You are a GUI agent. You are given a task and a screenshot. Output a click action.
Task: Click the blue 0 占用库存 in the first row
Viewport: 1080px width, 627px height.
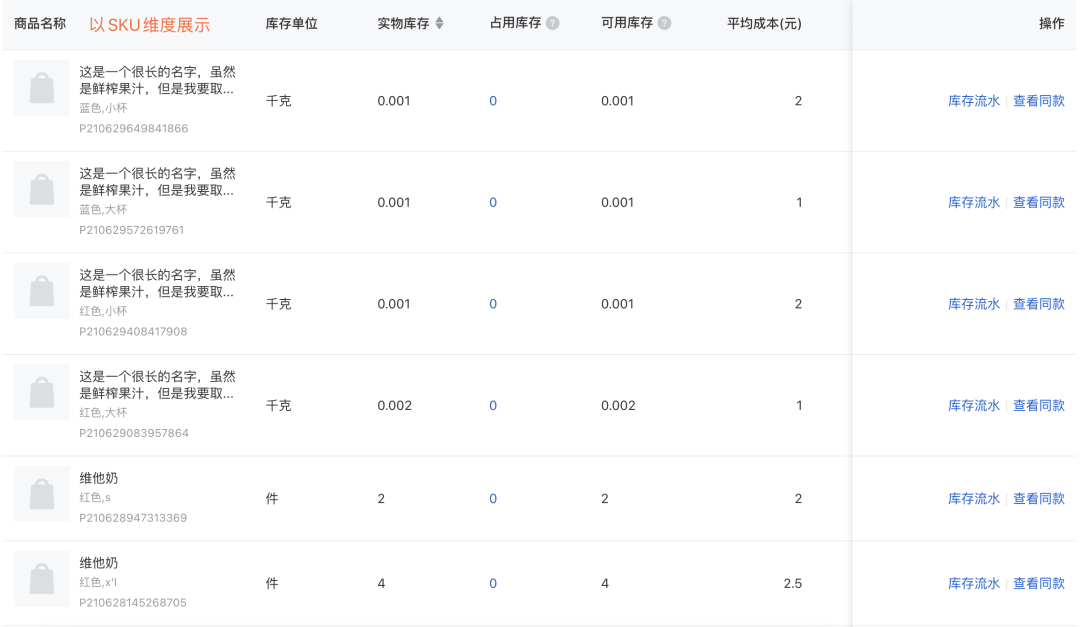493,100
